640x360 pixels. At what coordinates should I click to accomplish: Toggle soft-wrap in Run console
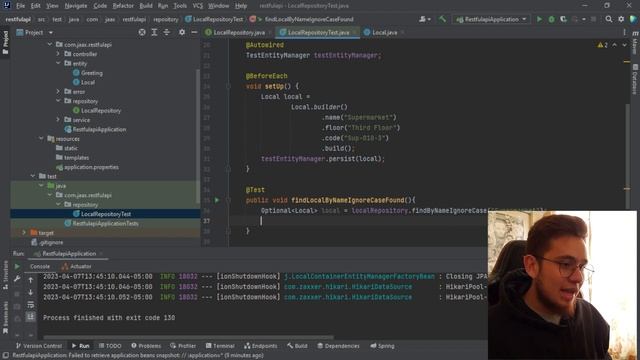(x=31, y=304)
